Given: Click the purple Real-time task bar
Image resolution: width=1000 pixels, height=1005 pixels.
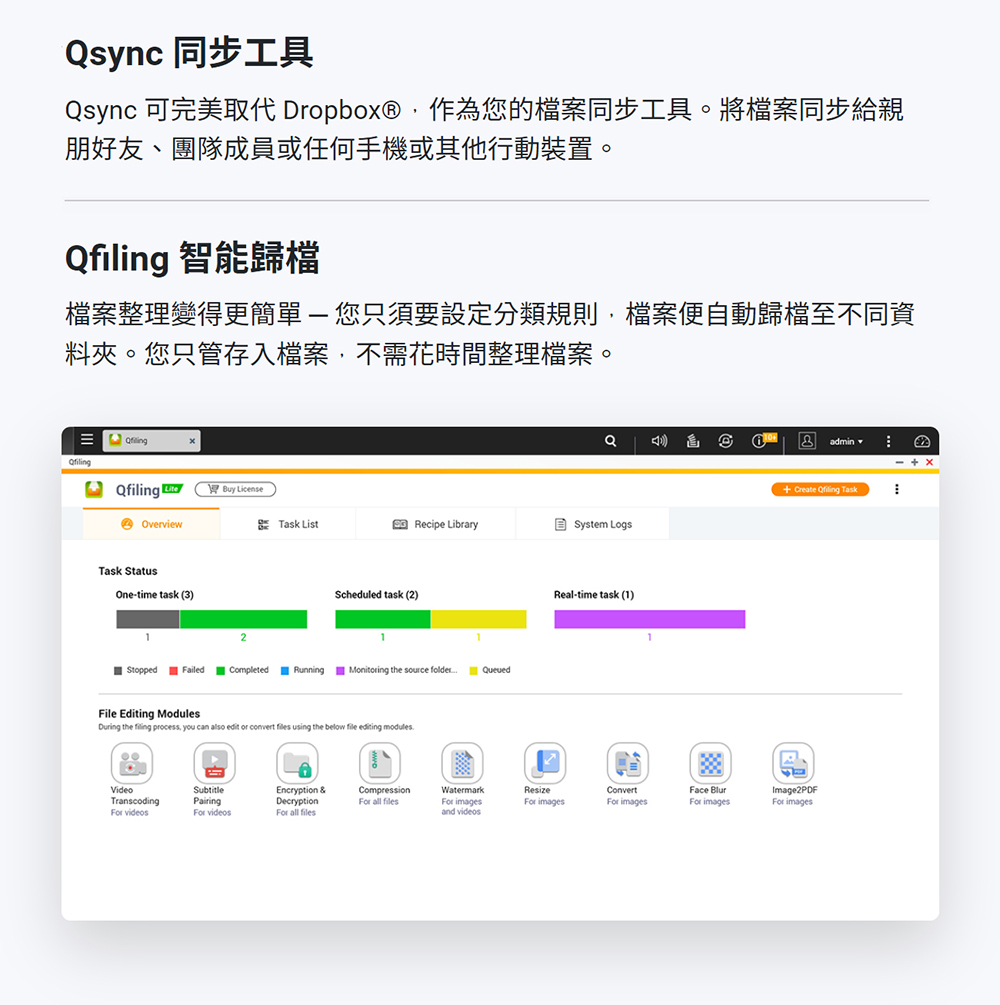Looking at the screenshot, I should tap(650, 619).
